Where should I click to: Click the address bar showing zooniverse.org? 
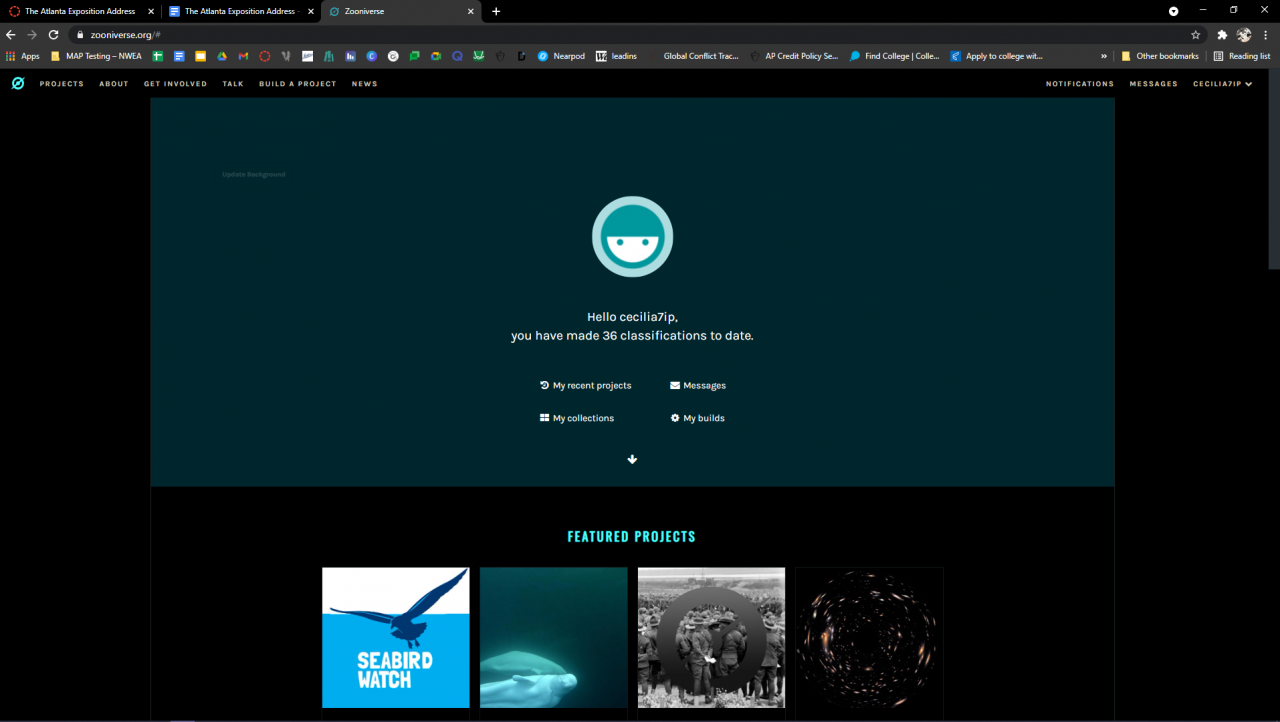click(630, 35)
